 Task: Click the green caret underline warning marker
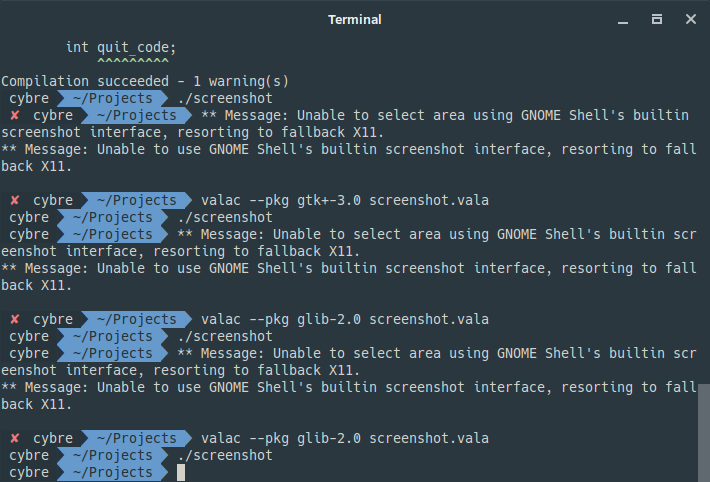[x=133, y=60]
